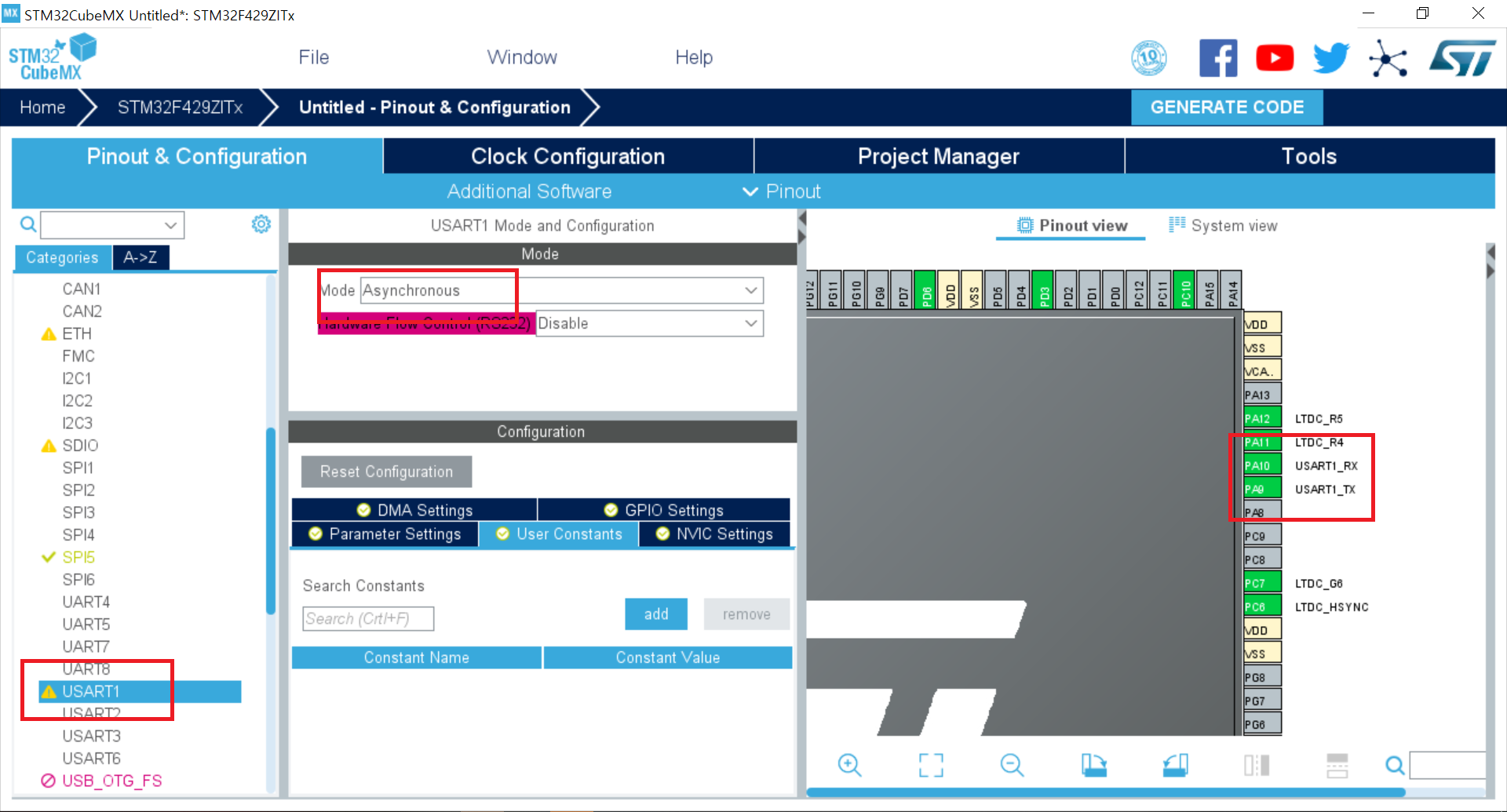
Task: Click the ST community network icon
Action: click(x=1388, y=58)
